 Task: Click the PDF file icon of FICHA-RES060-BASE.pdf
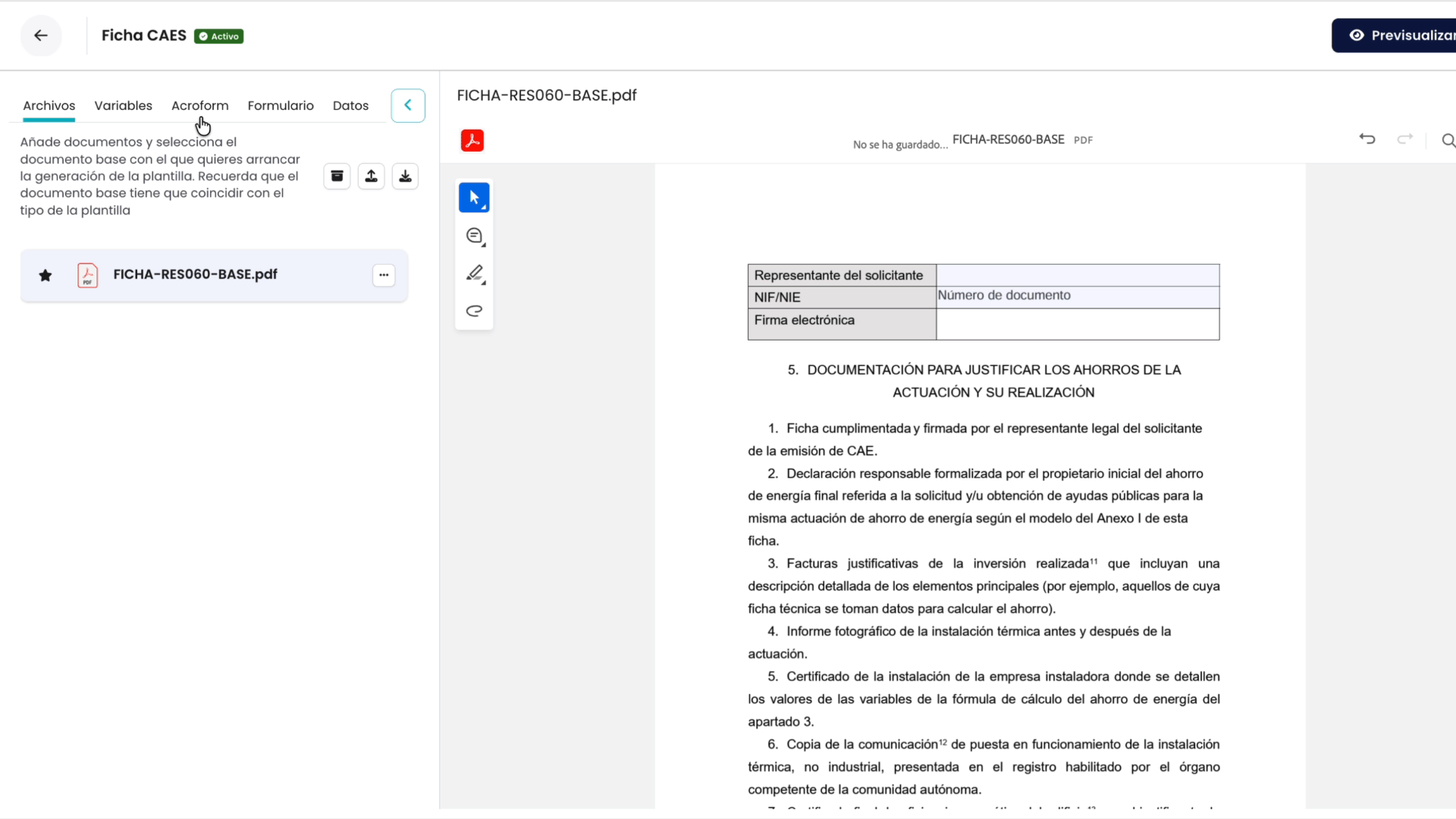click(x=87, y=275)
